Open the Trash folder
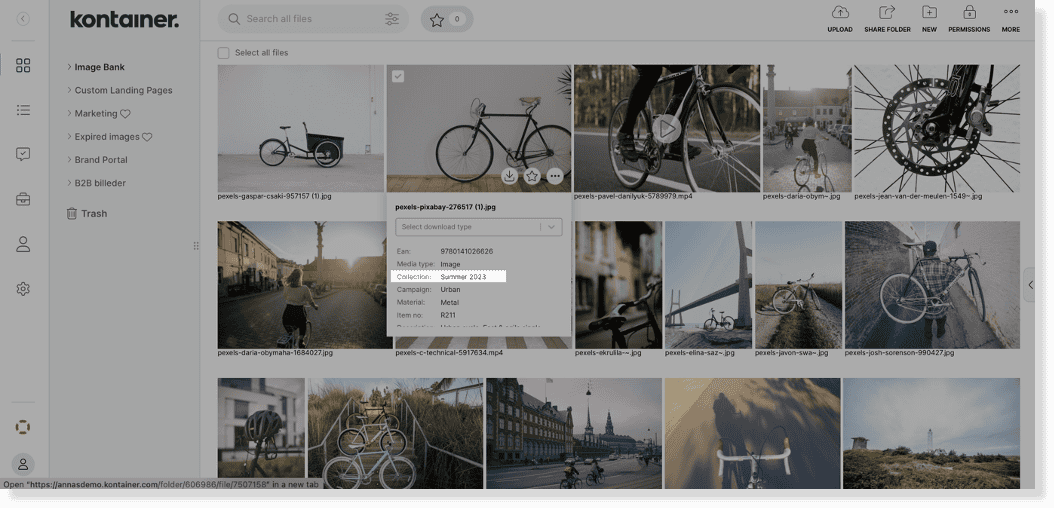 click(x=94, y=214)
